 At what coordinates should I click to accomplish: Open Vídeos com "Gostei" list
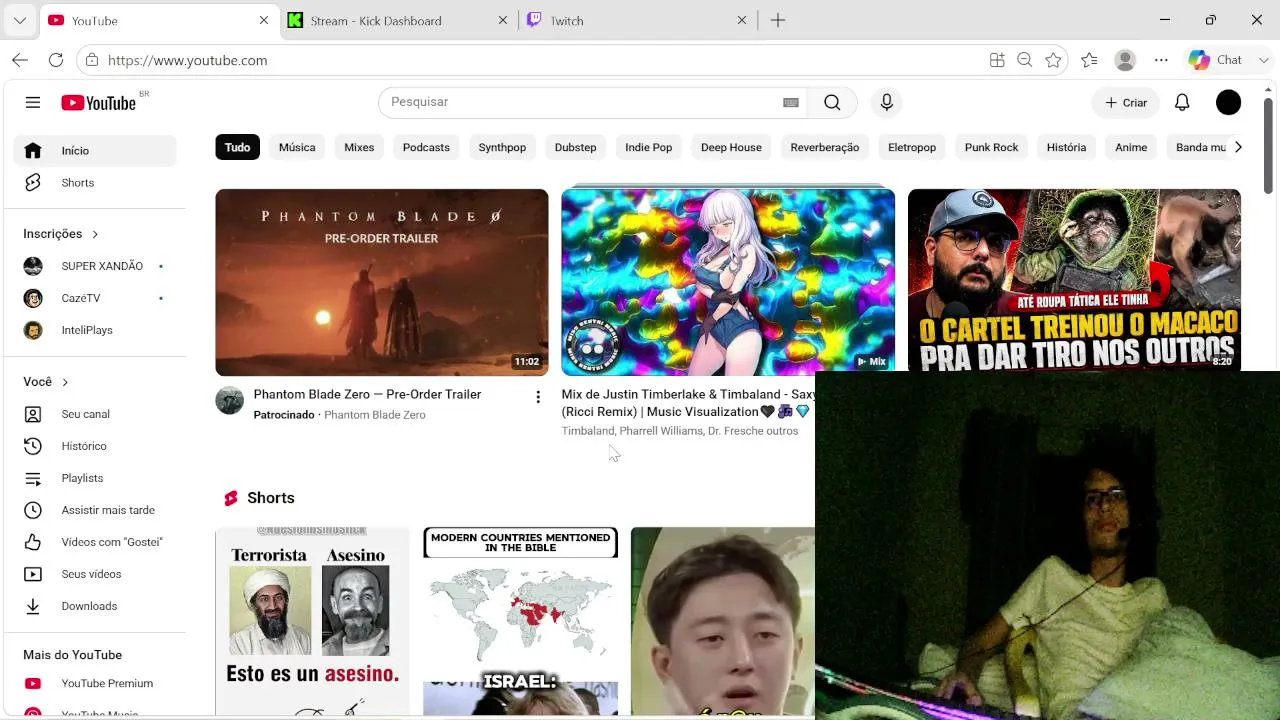[95, 542]
